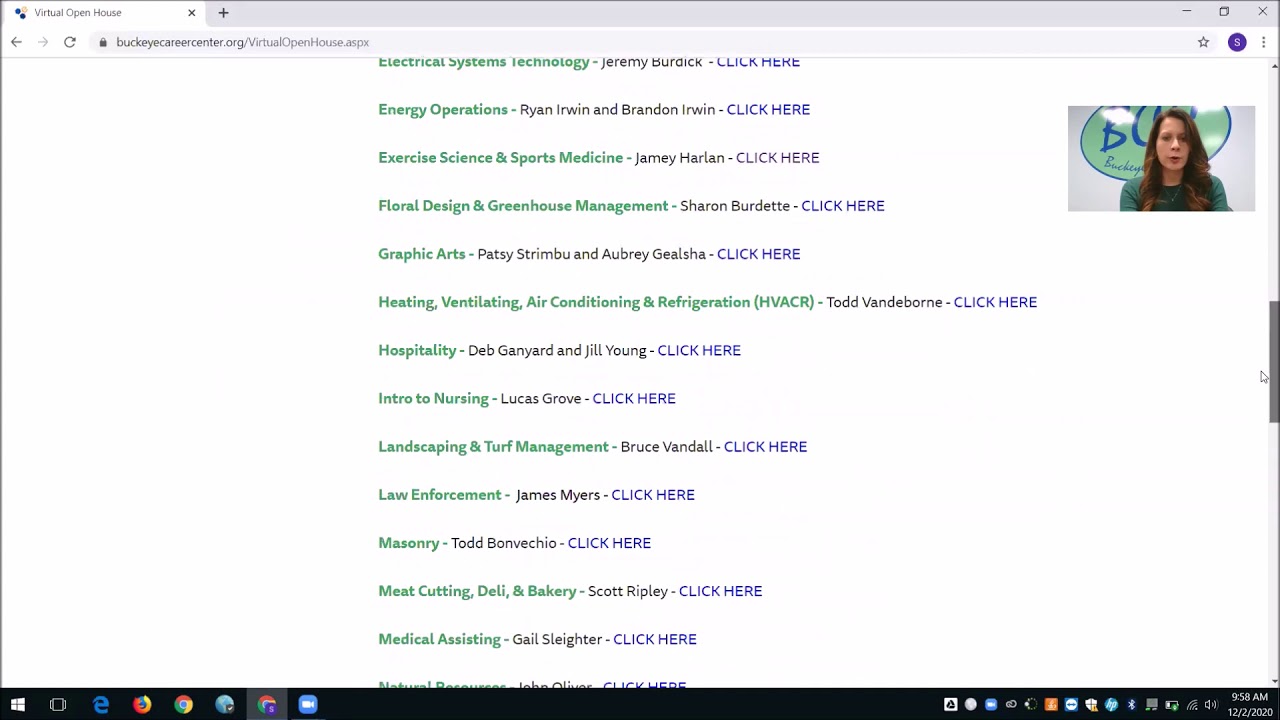The height and width of the screenshot is (720, 1280).
Task: Open a new browser tab
Action: pyautogui.click(x=223, y=13)
